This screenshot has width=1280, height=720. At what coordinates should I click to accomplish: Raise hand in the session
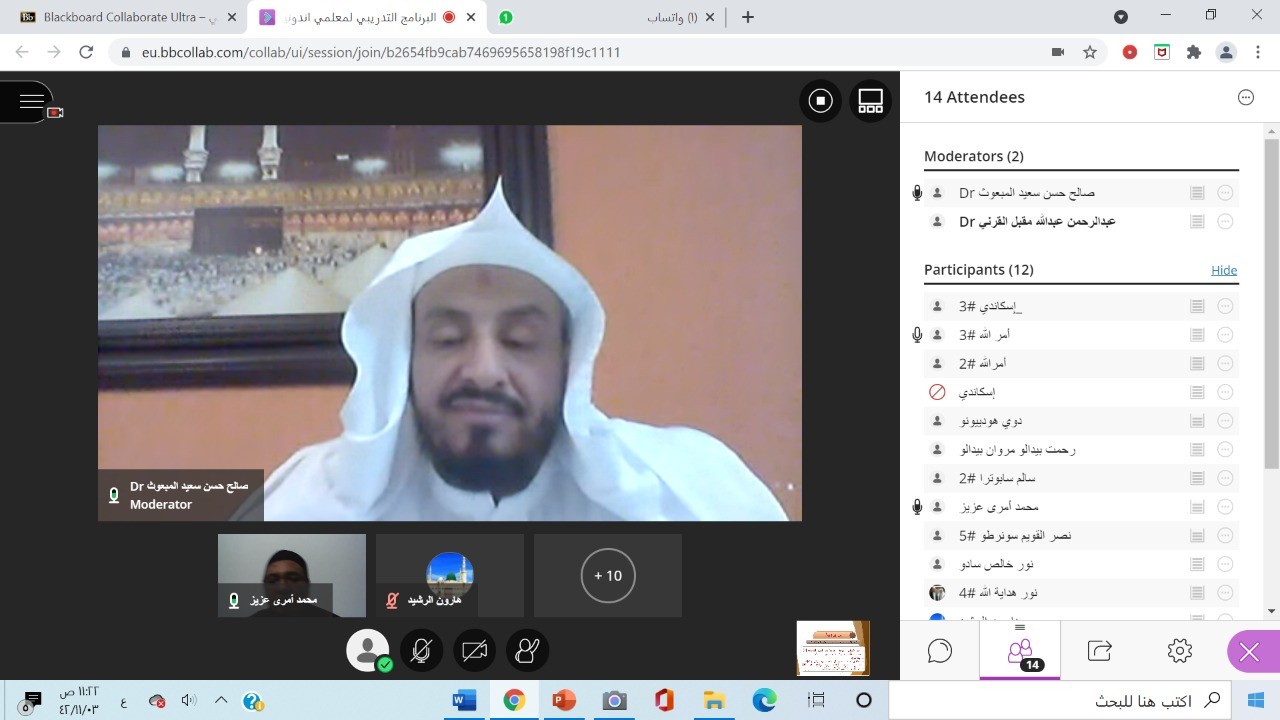[526, 651]
